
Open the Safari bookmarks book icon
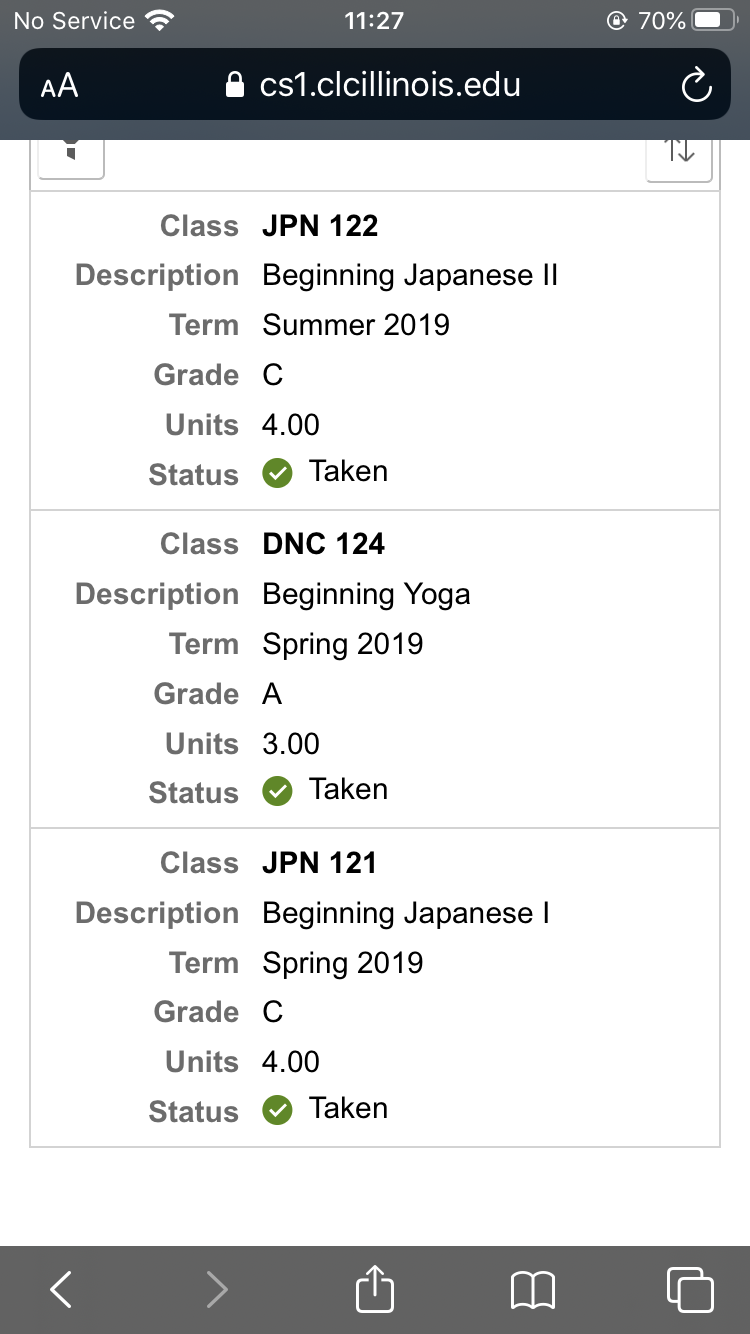click(x=532, y=1290)
